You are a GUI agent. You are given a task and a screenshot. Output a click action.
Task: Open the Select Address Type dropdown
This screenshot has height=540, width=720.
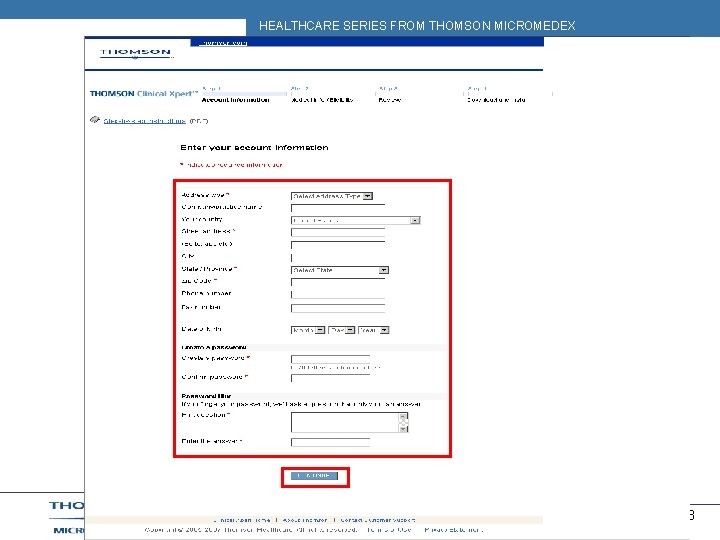tap(332, 196)
